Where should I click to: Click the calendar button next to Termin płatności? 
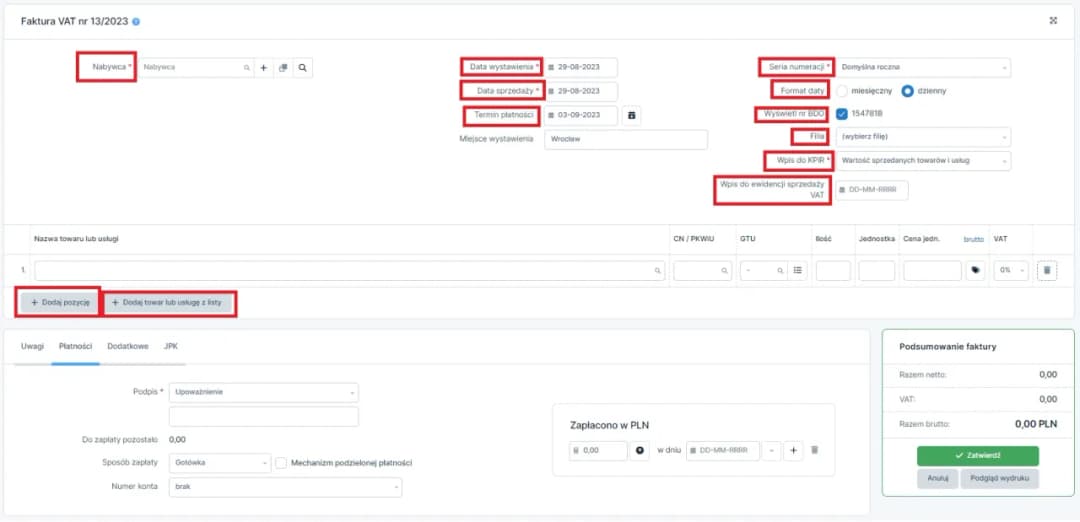pos(631,115)
